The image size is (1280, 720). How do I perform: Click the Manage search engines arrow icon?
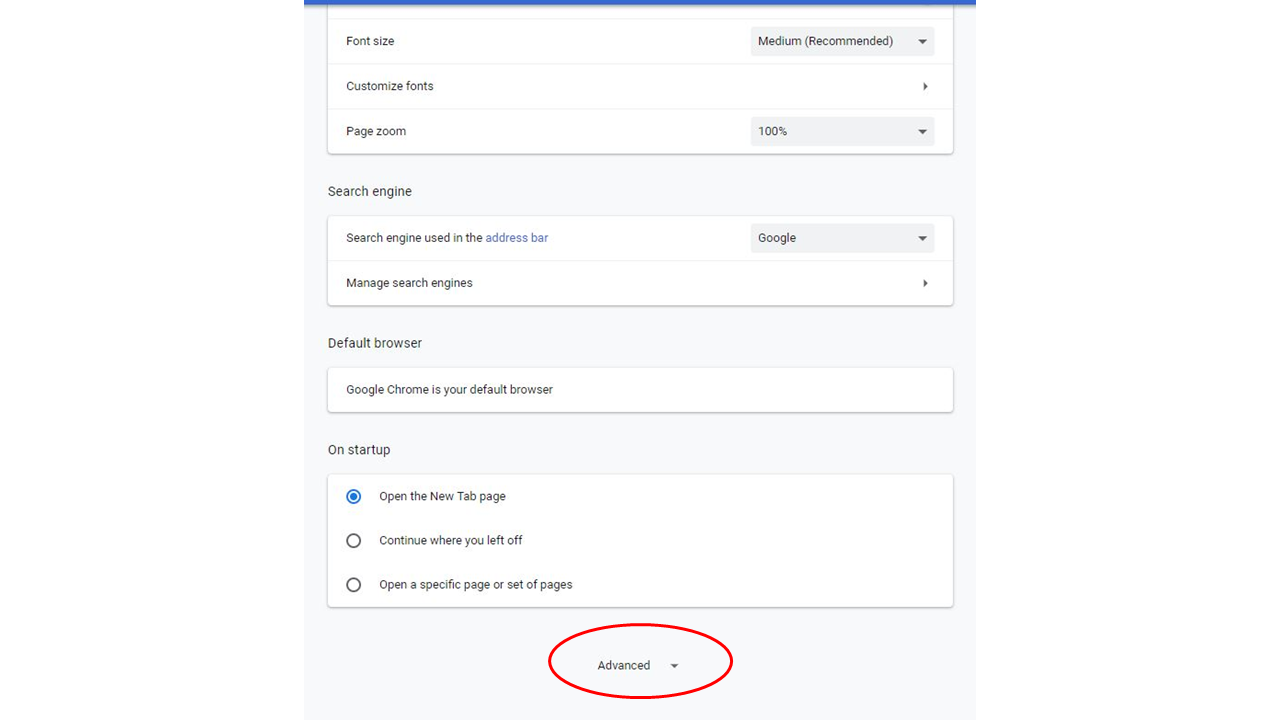925,283
